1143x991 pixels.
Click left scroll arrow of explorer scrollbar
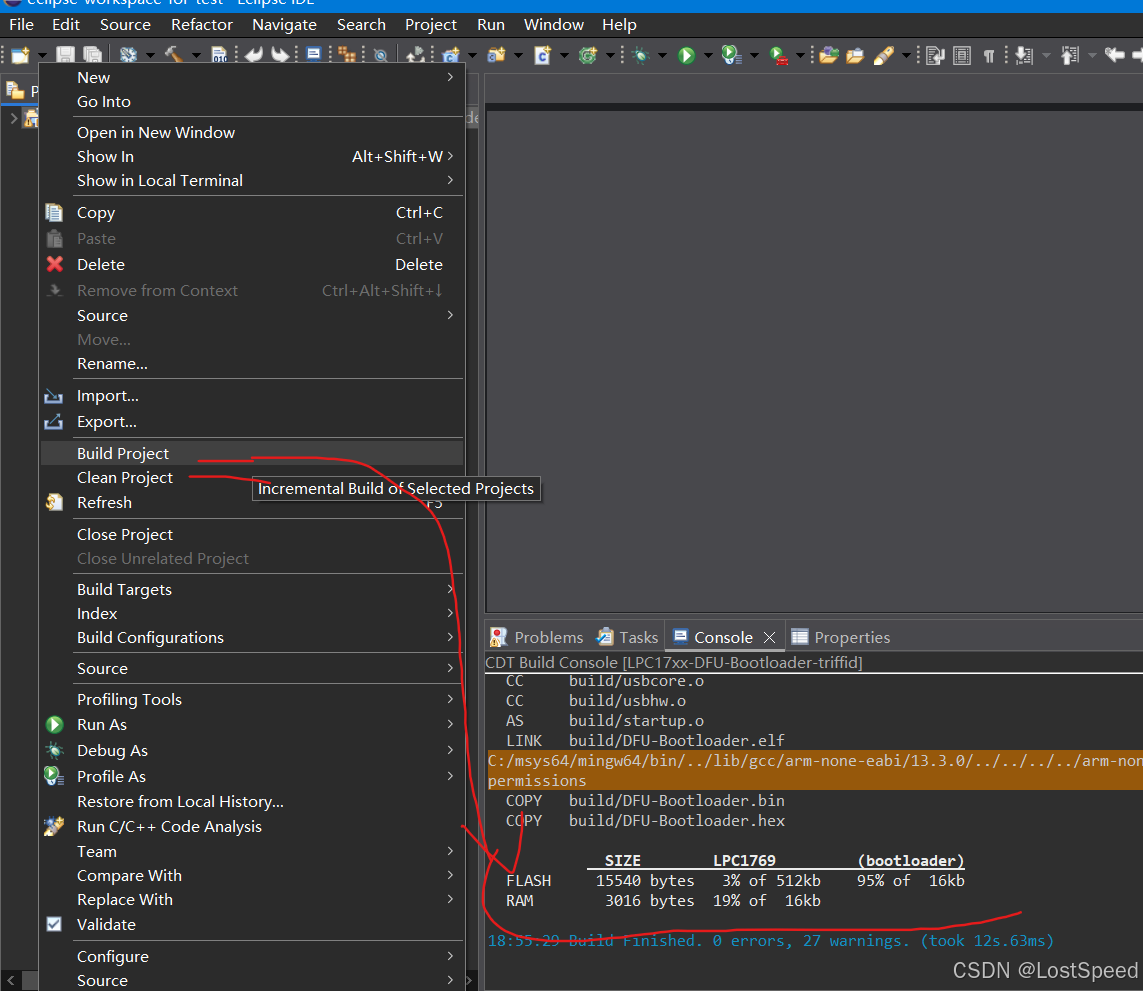click(x=10, y=980)
